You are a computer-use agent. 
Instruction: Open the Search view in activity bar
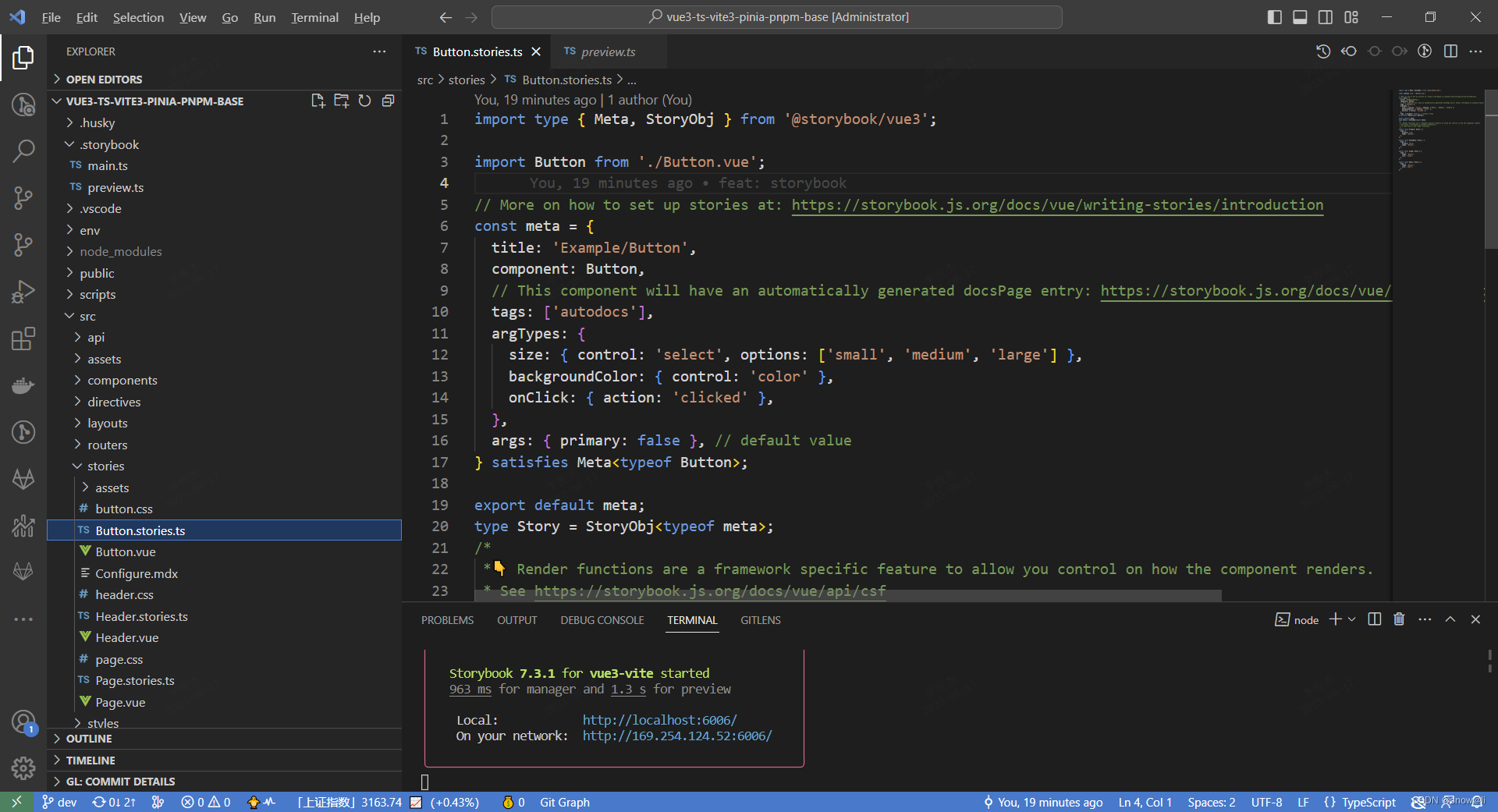click(x=23, y=151)
